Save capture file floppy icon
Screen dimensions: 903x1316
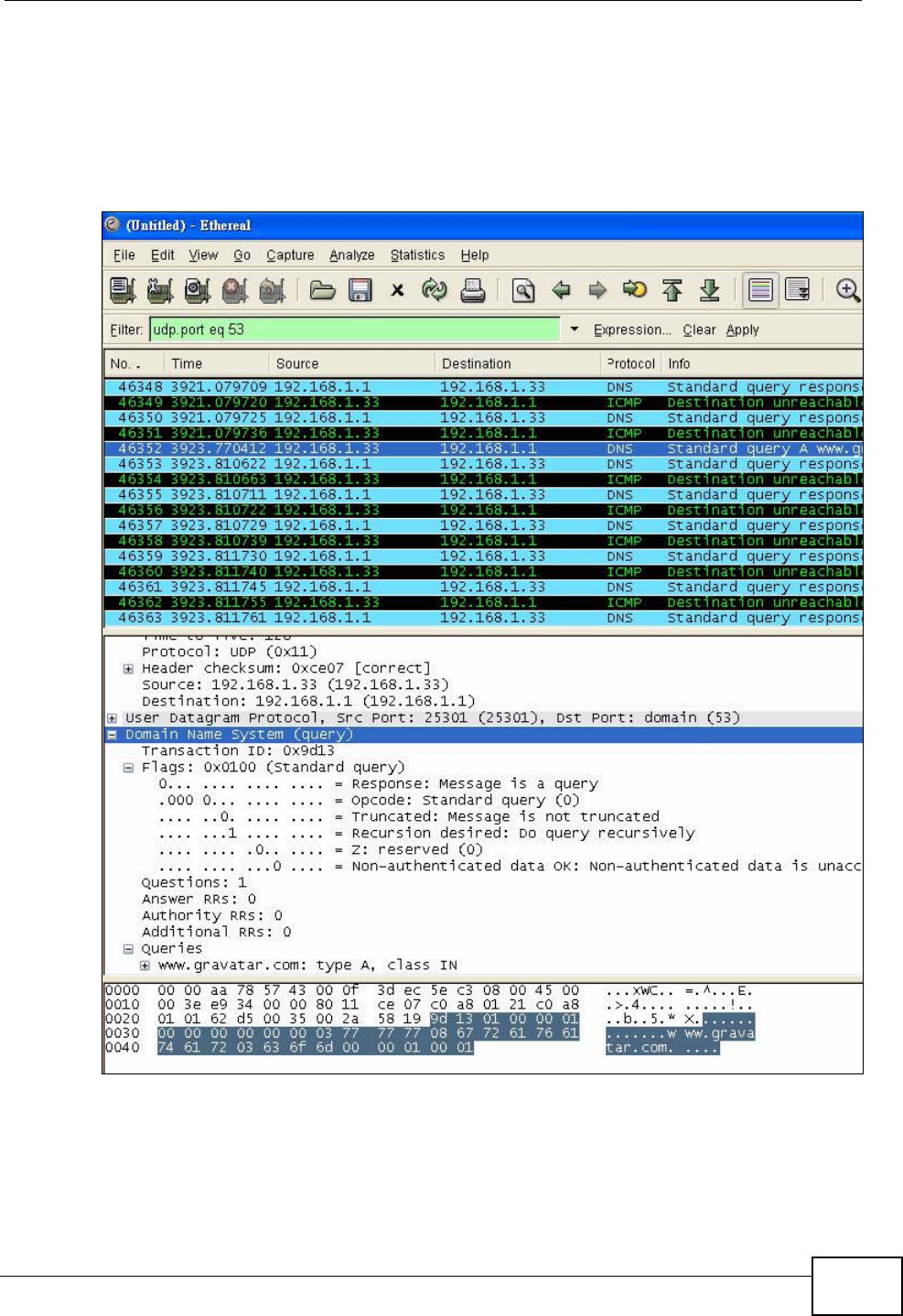click(x=360, y=291)
